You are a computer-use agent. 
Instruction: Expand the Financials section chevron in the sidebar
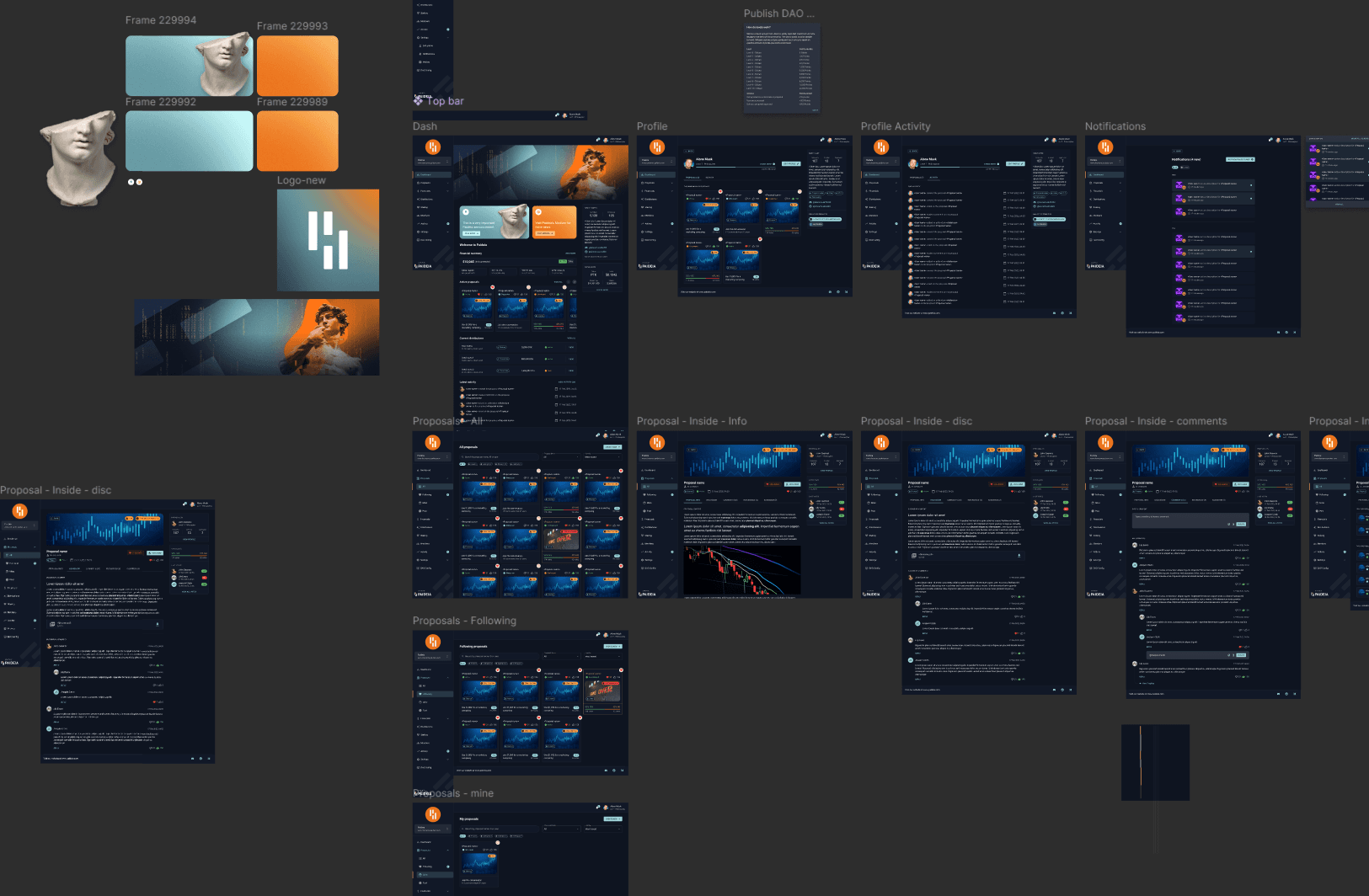pyautogui.click(x=448, y=191)
